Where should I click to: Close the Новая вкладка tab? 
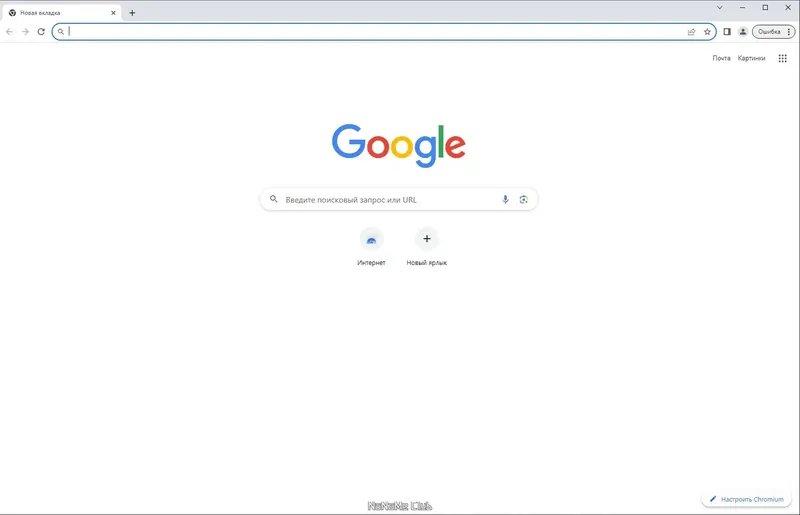click(x=113, y=13)
